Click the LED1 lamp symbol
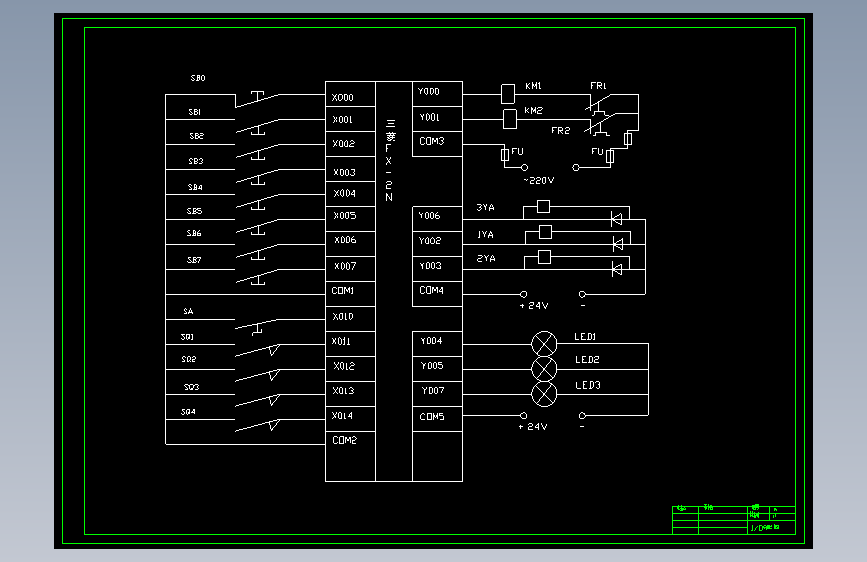This screenshot has height=562, width=867. [544, 344]
